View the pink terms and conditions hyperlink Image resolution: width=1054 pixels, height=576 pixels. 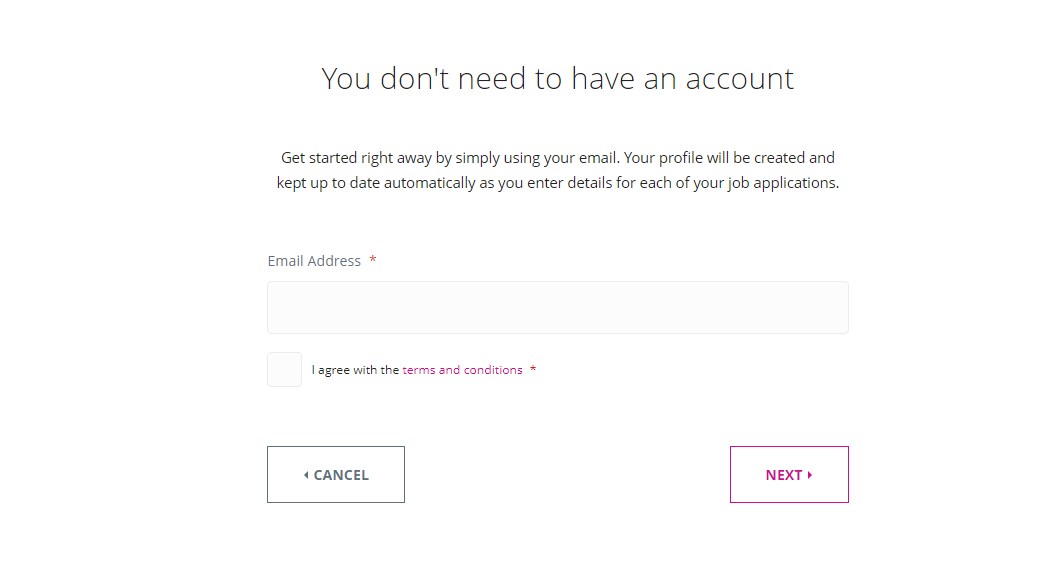coord(462,370)
